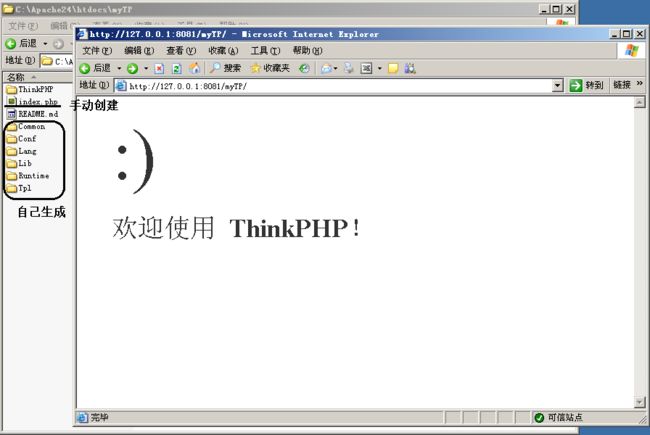The image size is (650, 435).
Task: Open 文件(F) menu in the Explorer window
Action: 23,26
